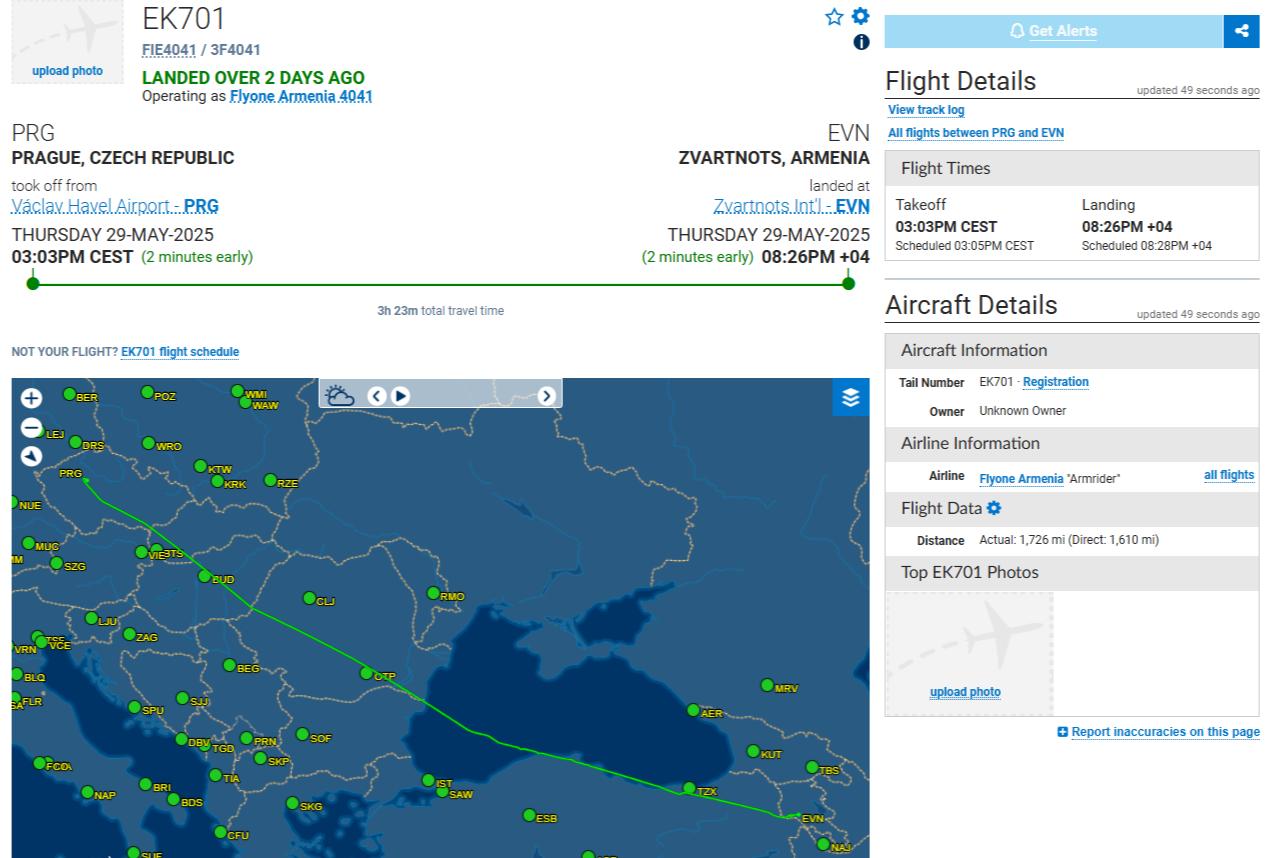This screenshot has width=1268, height=858.
Task: Click the '3h 23m total travel time' text
Action: tap(441, 311)
